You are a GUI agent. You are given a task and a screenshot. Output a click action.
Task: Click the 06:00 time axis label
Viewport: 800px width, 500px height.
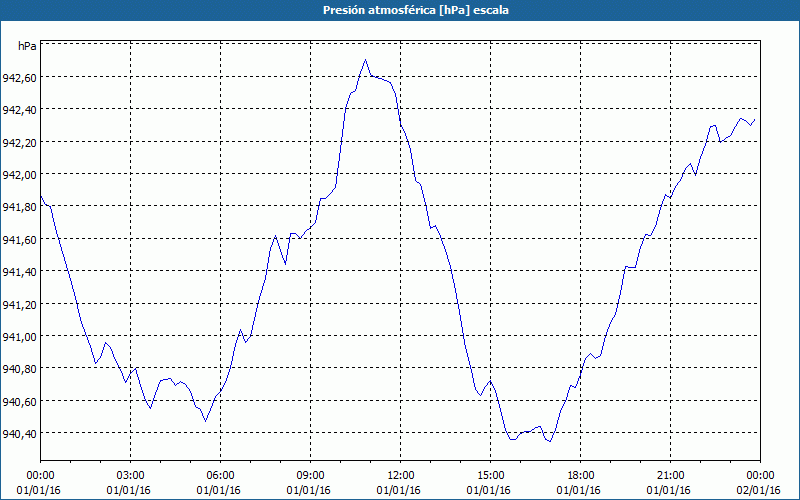point(220,476)
